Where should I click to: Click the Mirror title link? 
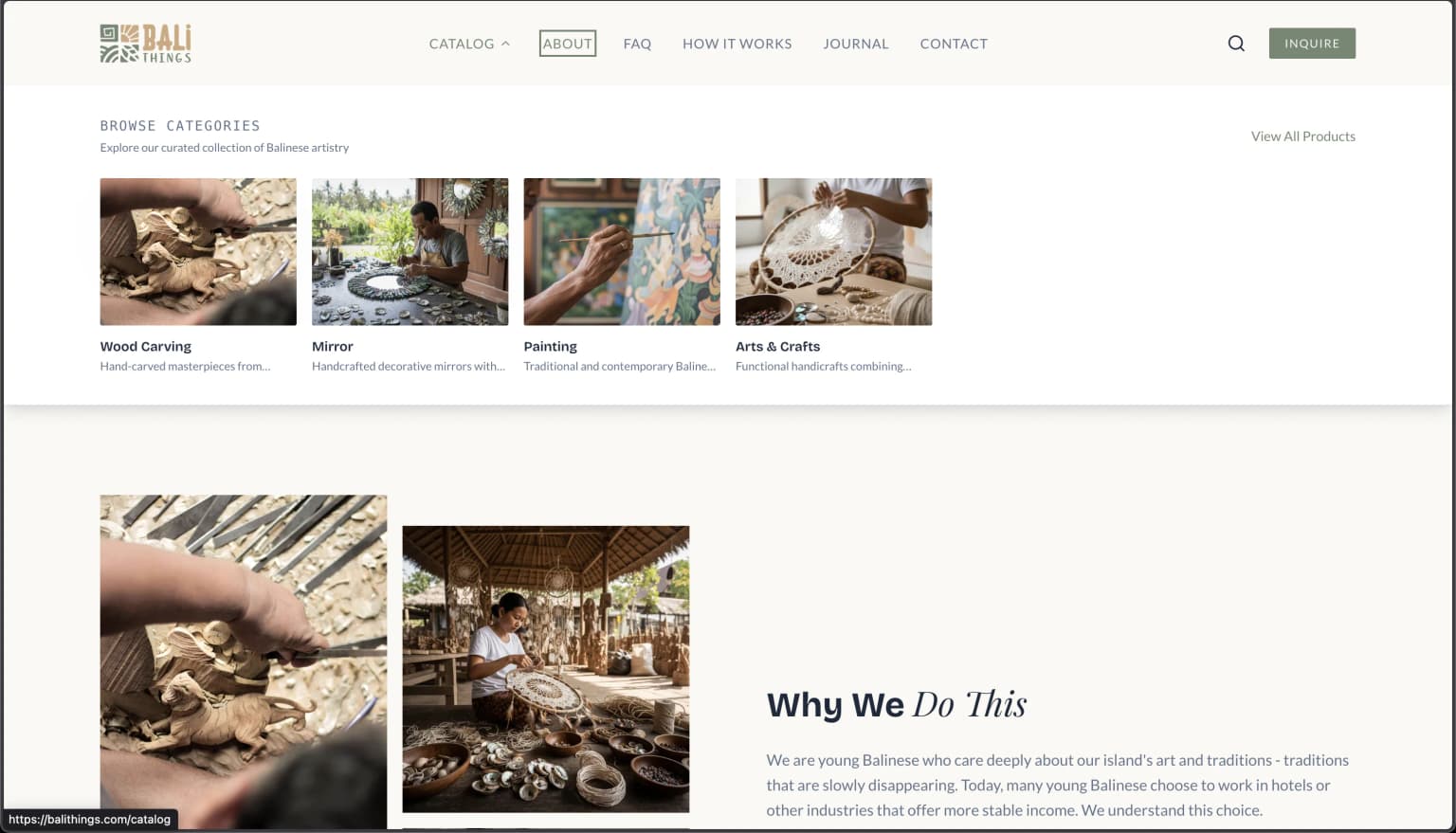(333, 347)
